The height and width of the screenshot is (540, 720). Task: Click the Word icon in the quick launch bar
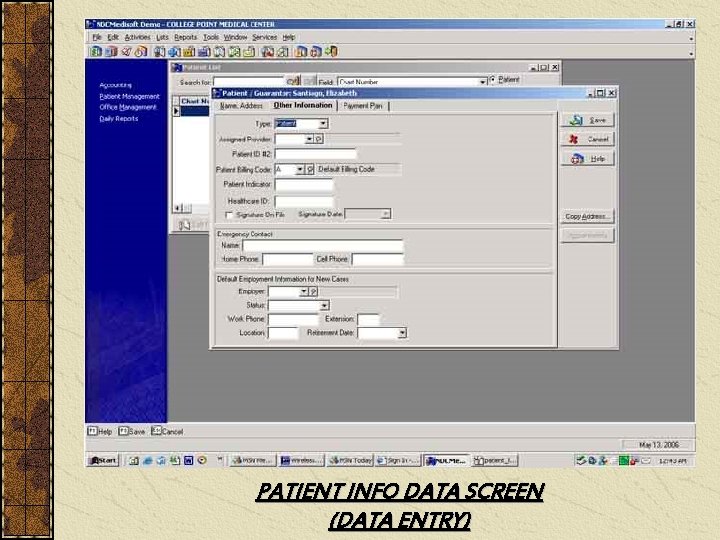click(188, 460)
